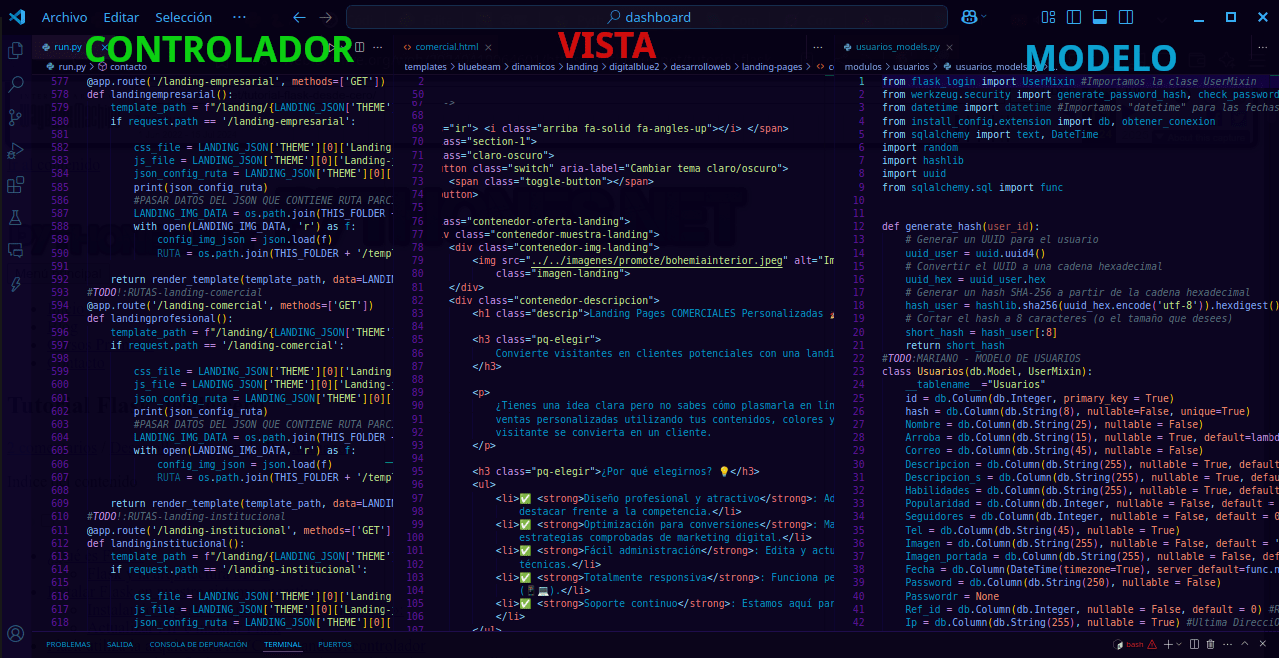Open a new terminal with the plus icon
The height and width of the screenshot is (658, 1279).
[x=1169, y=644]
